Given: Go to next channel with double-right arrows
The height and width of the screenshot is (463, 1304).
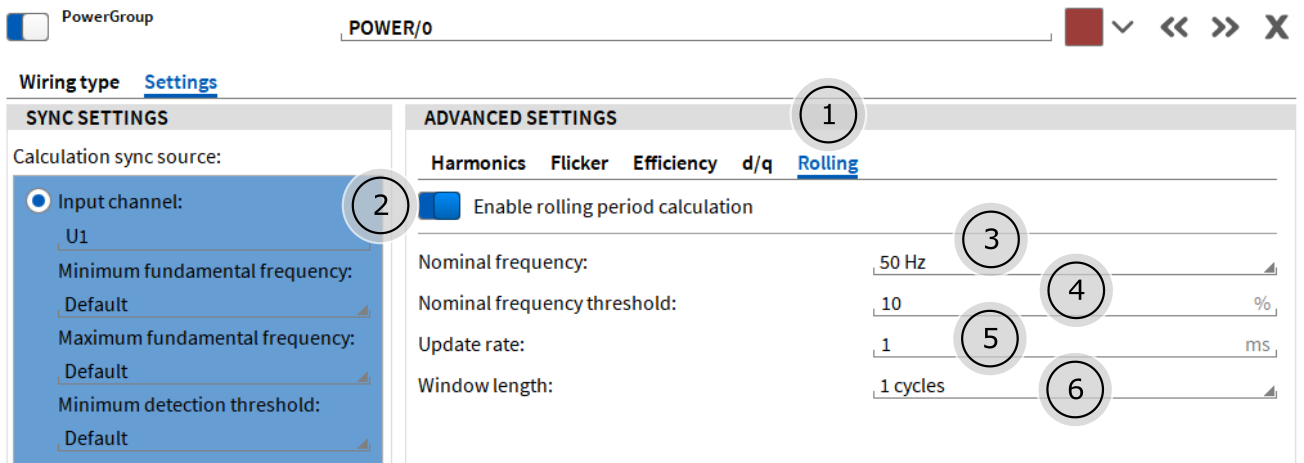Looking at the screenshot, I should (x=1225, y=28).
